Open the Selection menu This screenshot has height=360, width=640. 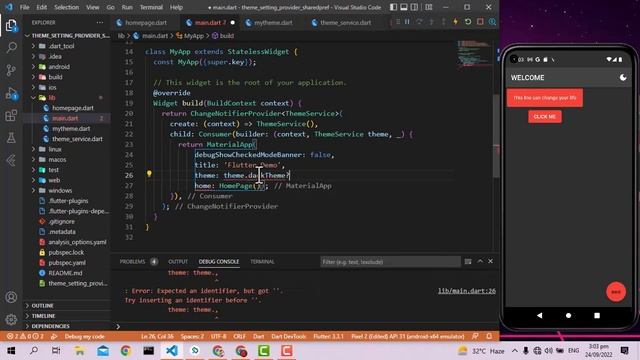66,7
